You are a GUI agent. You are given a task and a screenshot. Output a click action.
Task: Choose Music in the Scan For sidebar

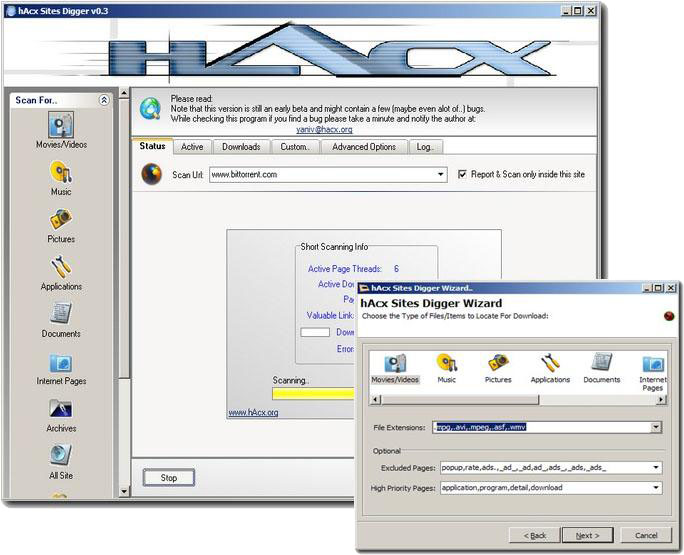61,178
